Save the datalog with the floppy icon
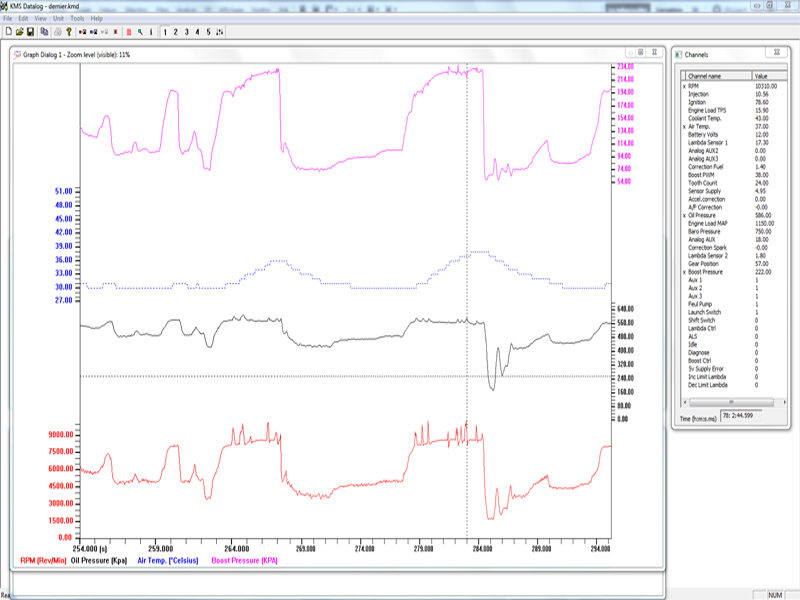The image size is (800, 600). click(30, 32)
